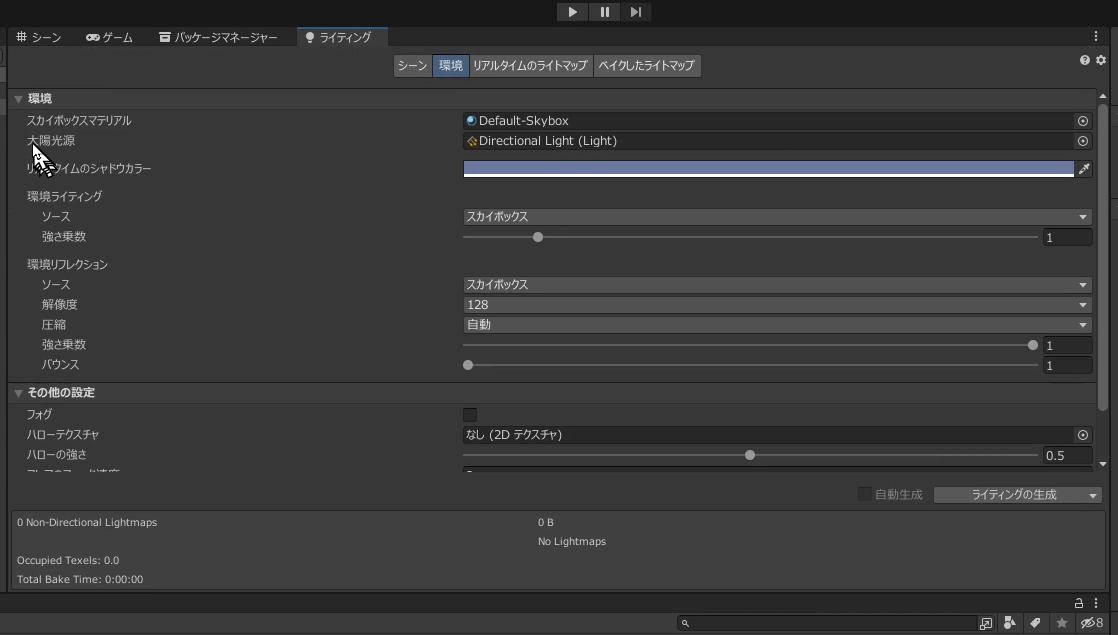Toggle the 自動生成 checkbox
Image resolution: width=1118 pixels, height=635 pixels.
865,495
